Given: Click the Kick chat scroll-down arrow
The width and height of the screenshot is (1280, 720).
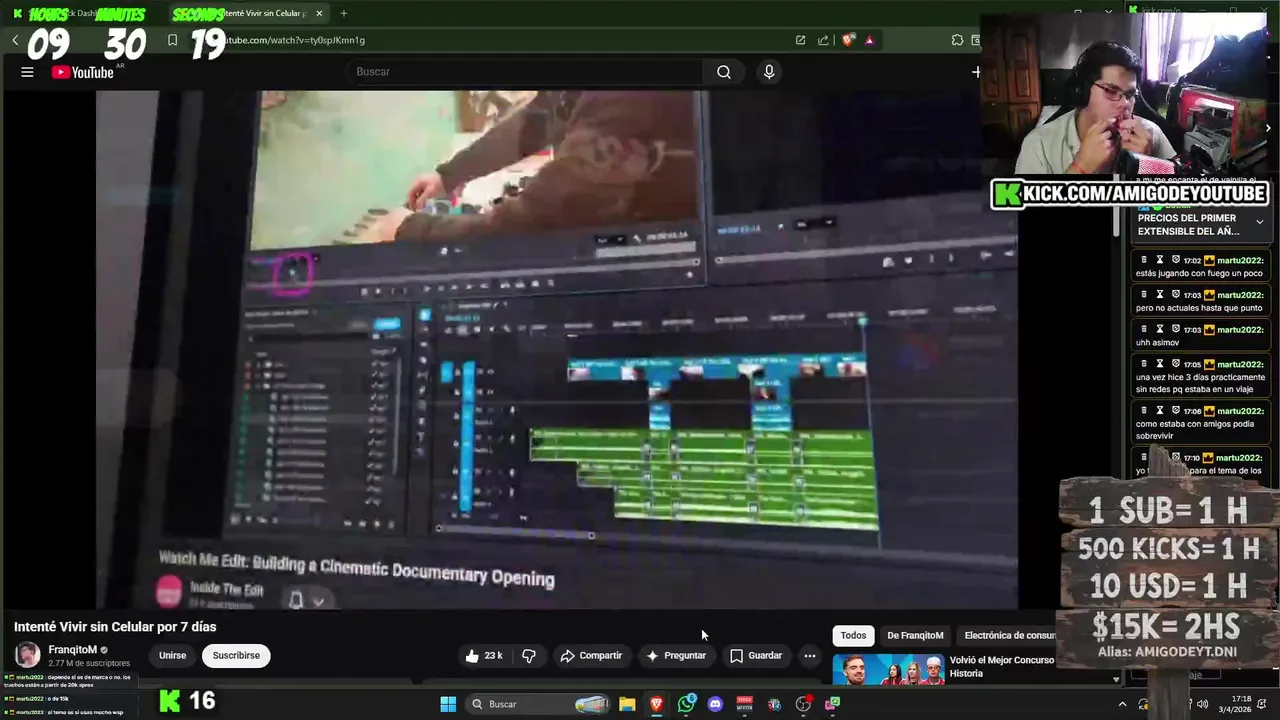Looking at the screenshot, I should tap(1116, 679).
